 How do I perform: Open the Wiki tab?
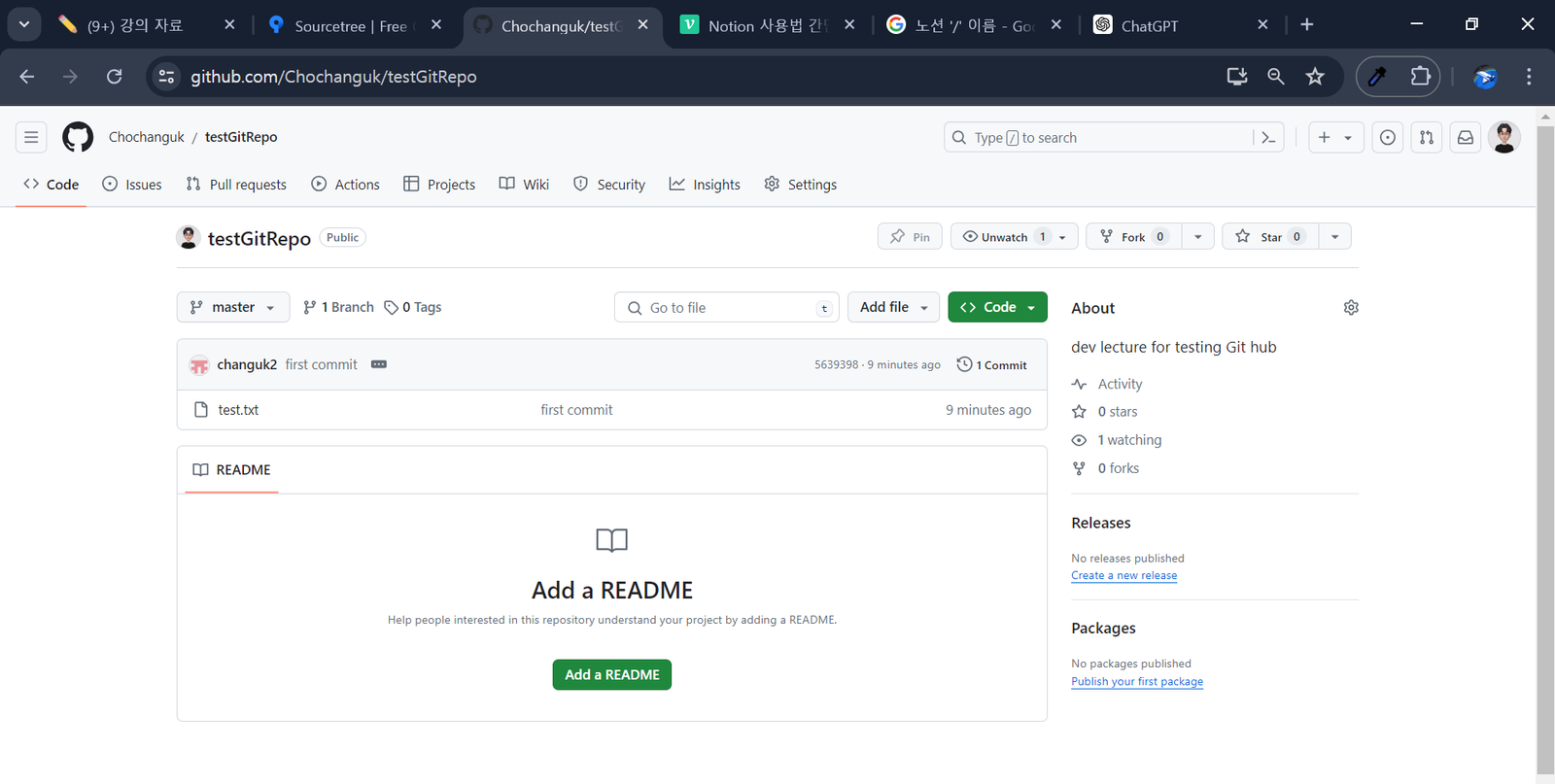524,185
